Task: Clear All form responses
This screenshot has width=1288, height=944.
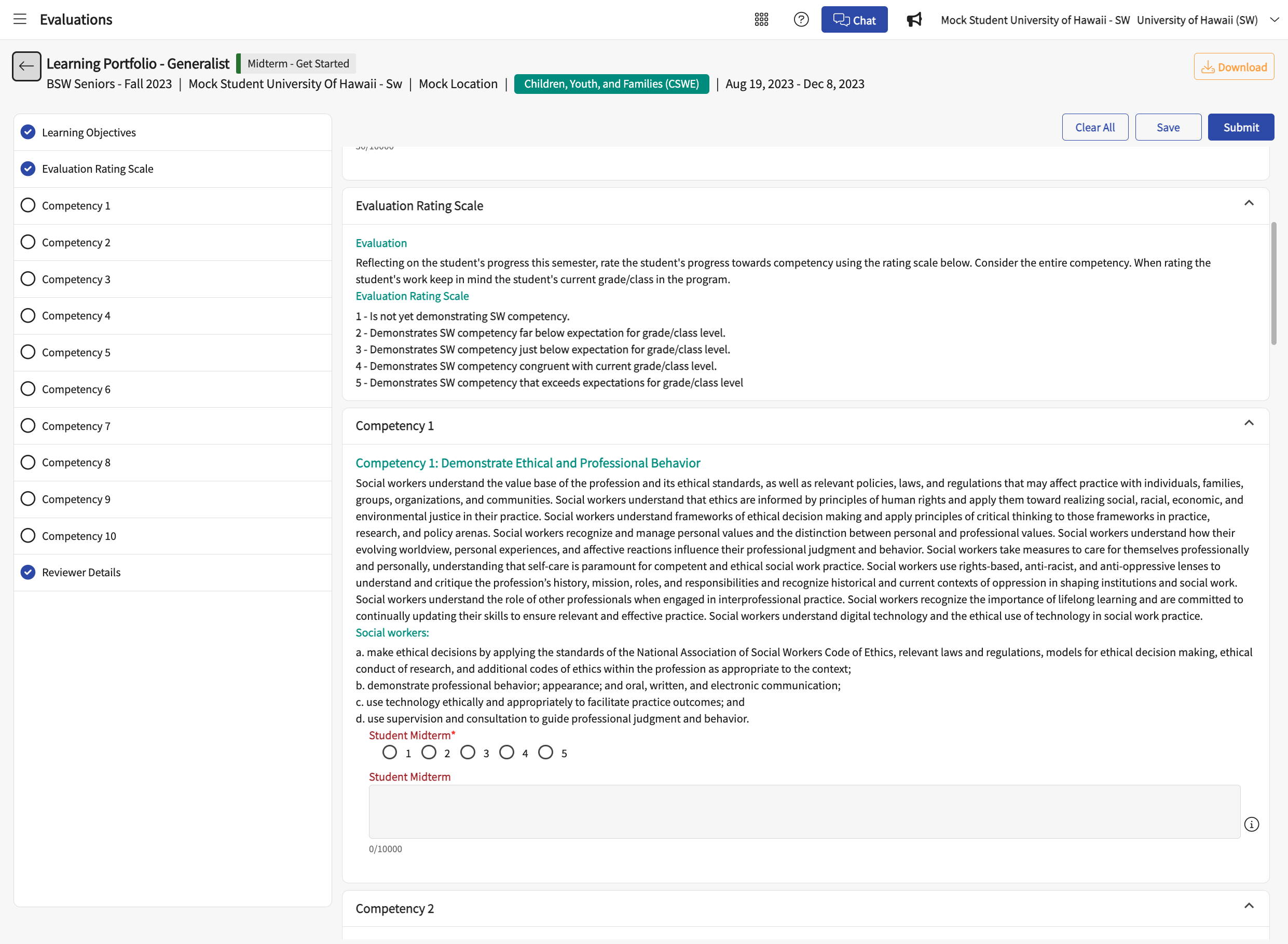Action: 1095,127
